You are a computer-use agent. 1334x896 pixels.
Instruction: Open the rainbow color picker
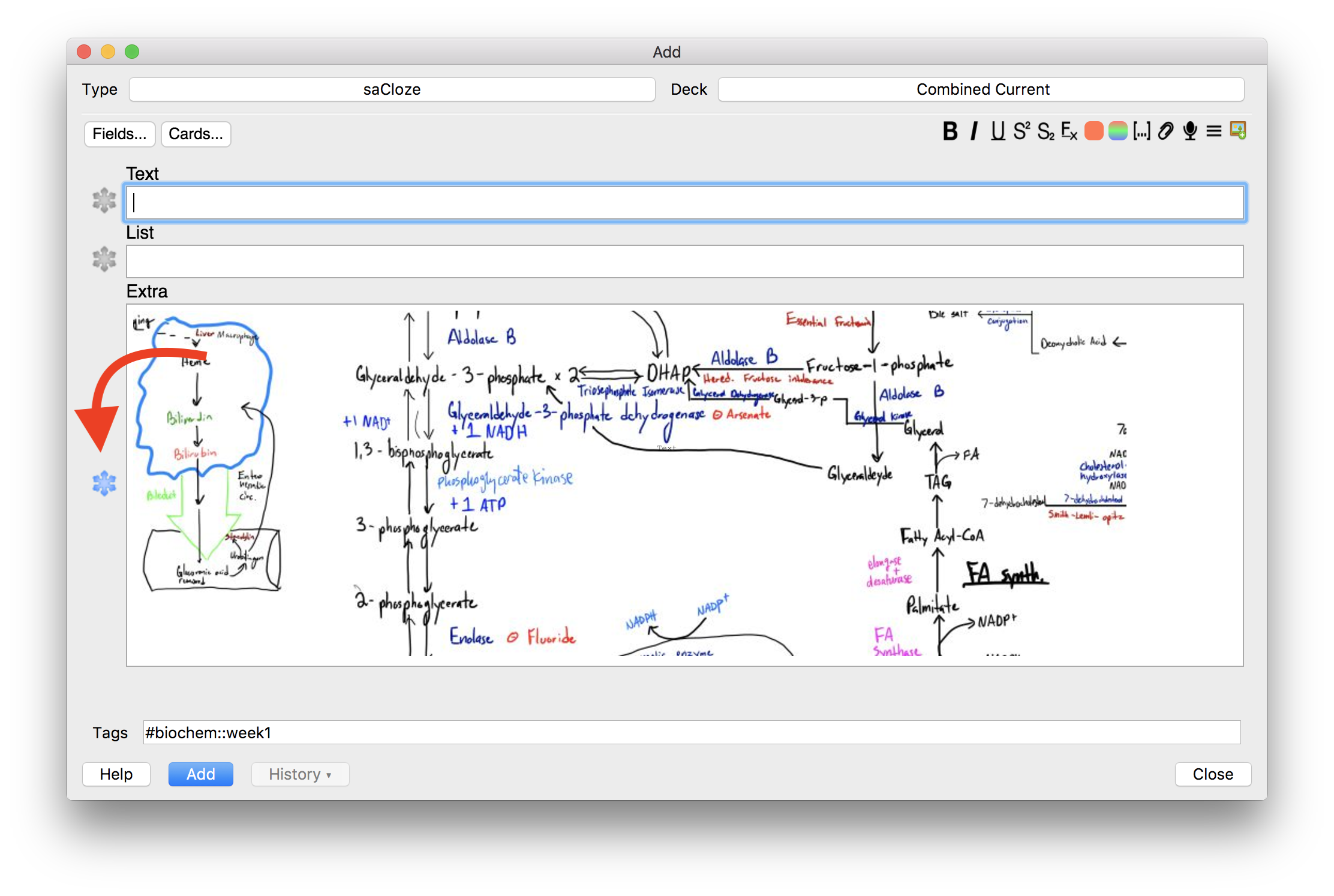pyautogui.click(x=1118, y=131)
